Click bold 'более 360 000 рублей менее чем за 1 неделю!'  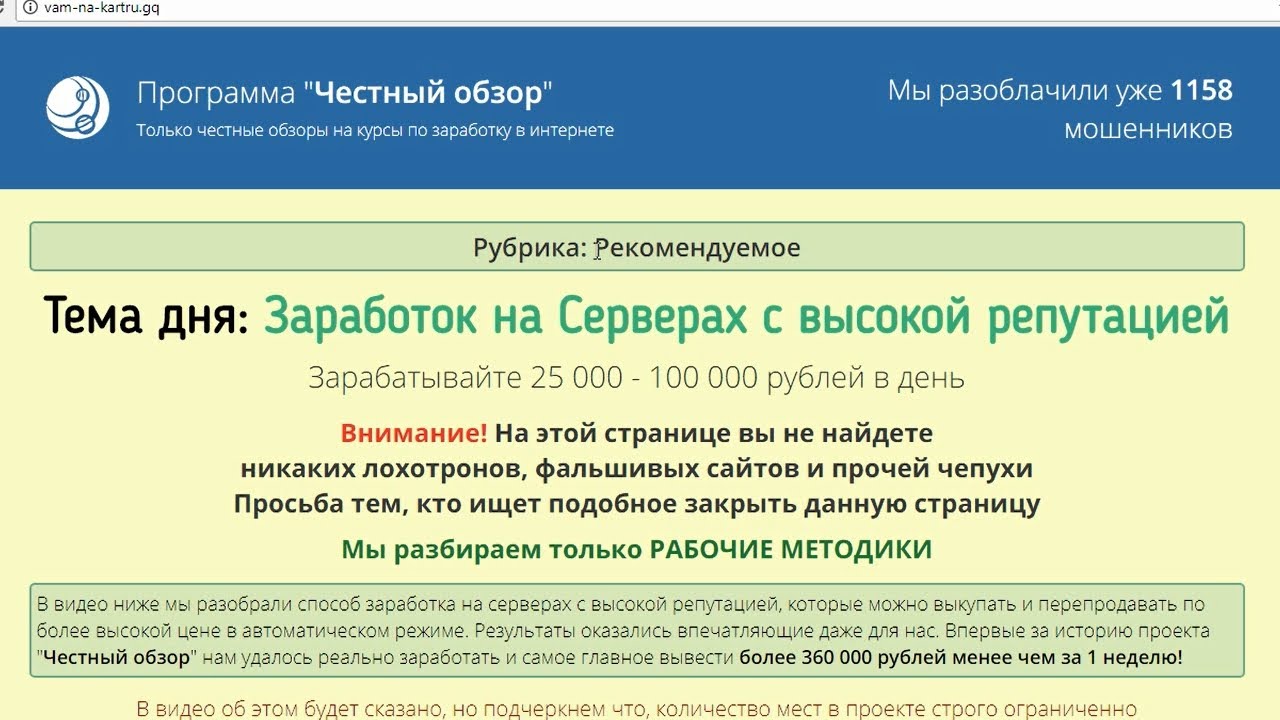(x=961, y=658)
